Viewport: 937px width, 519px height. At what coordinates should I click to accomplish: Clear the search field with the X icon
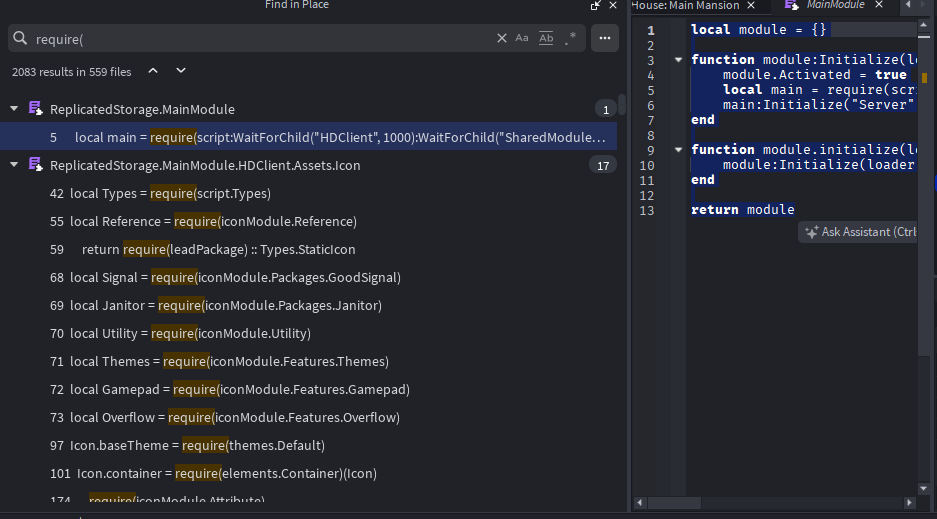502,38
